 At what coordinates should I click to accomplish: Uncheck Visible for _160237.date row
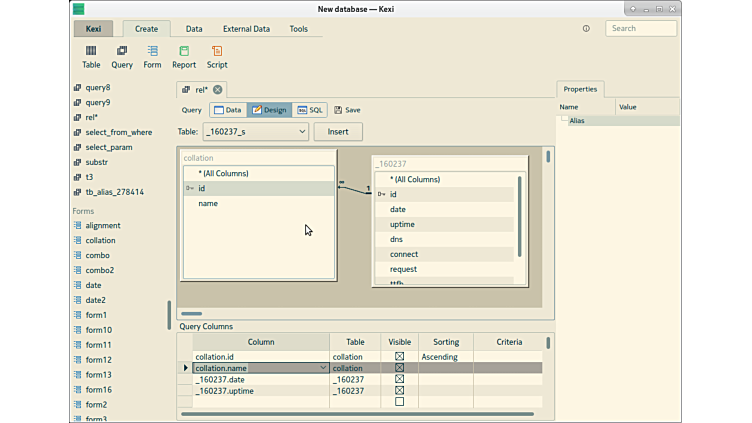pyautogui.click(x=399, y=380)
